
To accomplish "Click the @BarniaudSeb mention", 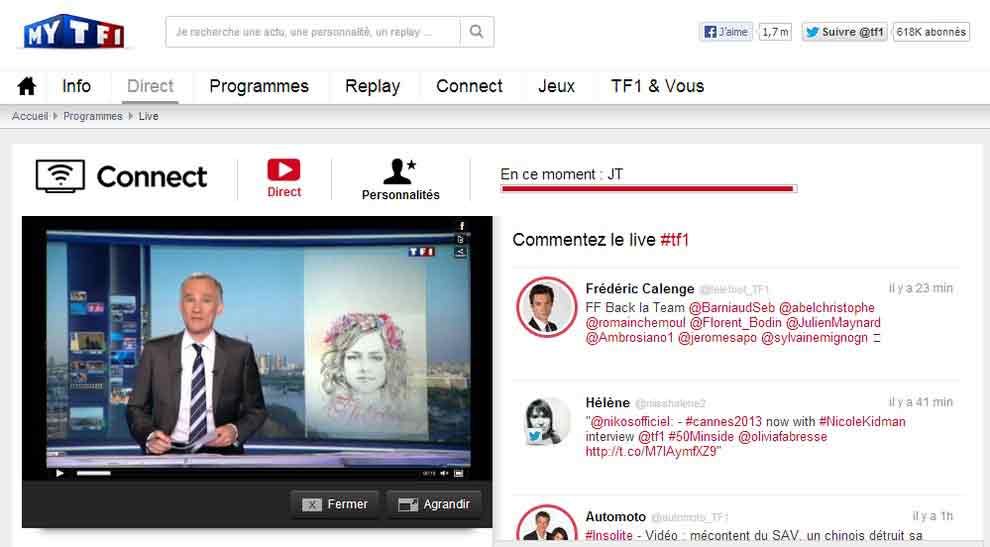I will coord(731,308).
